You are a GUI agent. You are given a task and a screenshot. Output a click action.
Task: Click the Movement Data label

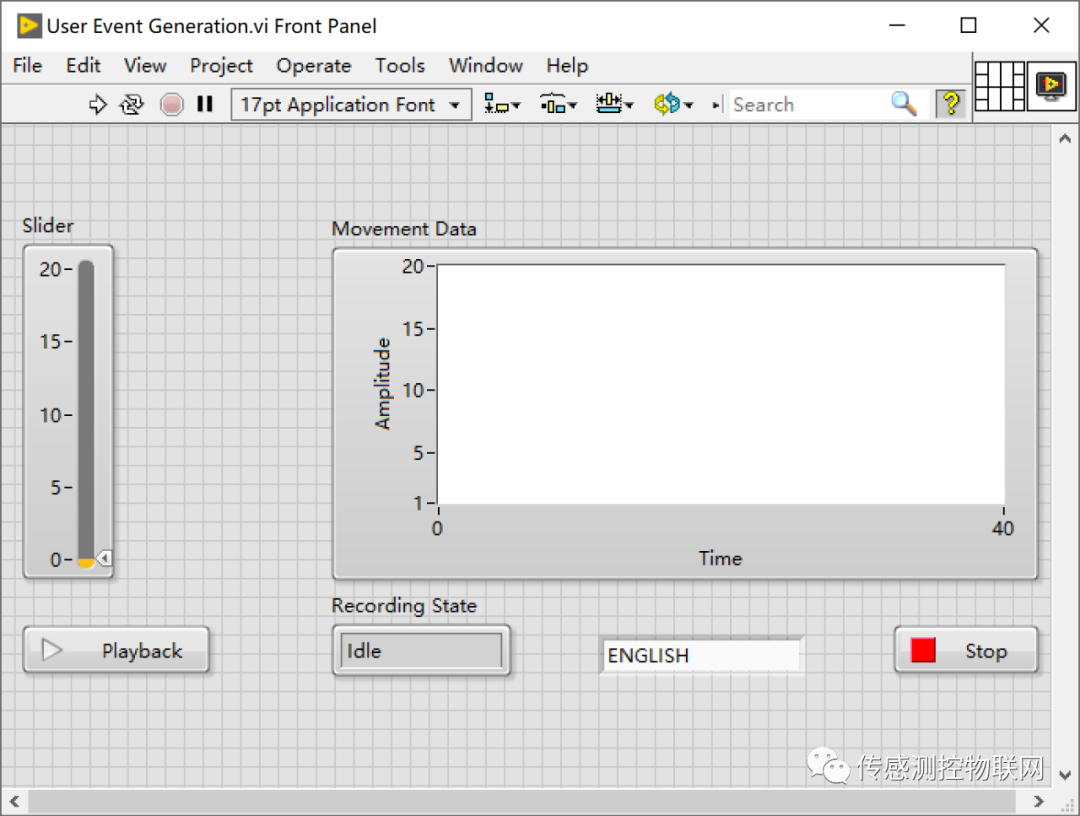404,229
